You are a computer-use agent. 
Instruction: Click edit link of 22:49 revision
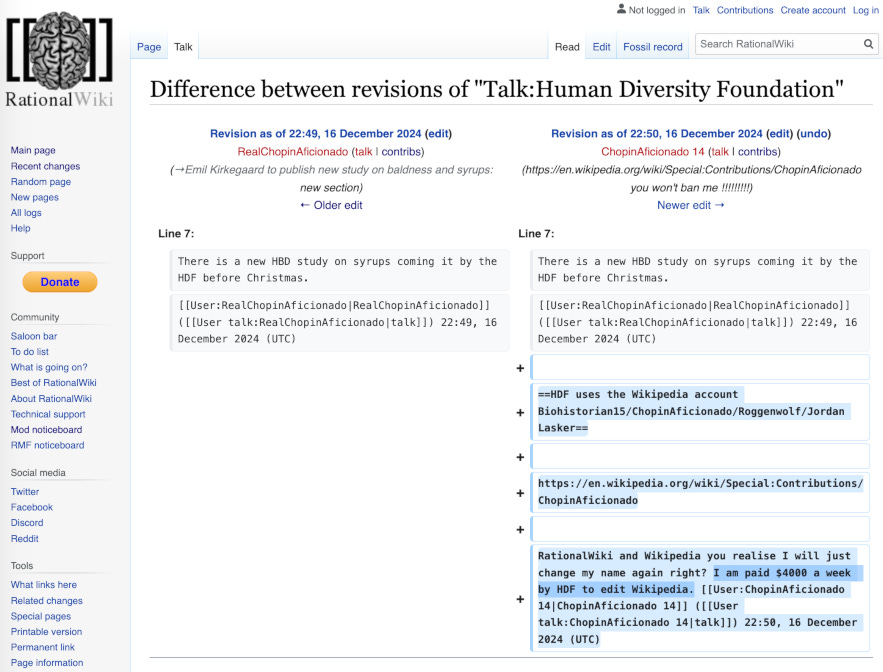[438, 133]
